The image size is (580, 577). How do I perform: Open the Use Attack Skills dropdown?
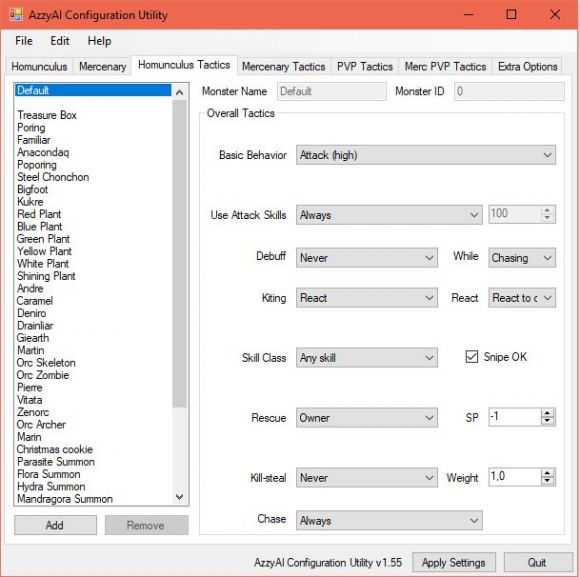[389, 215]
